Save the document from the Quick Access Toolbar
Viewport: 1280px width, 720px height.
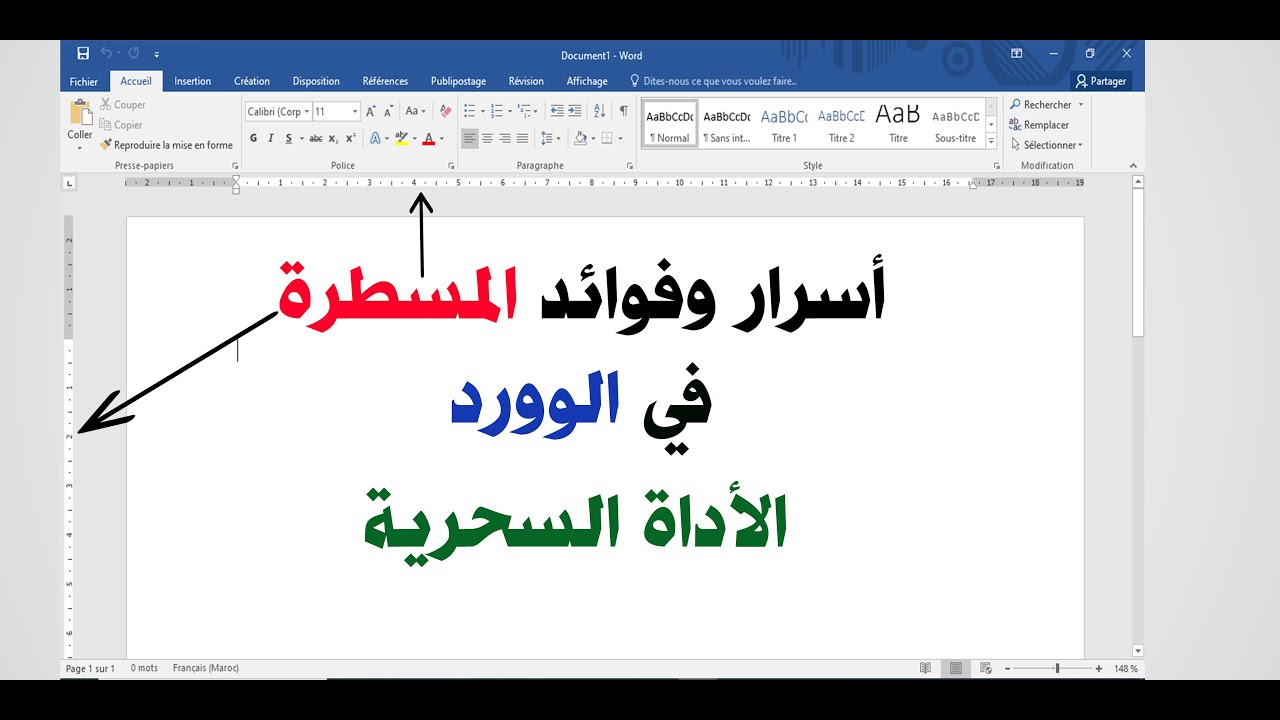coord(83,54)
